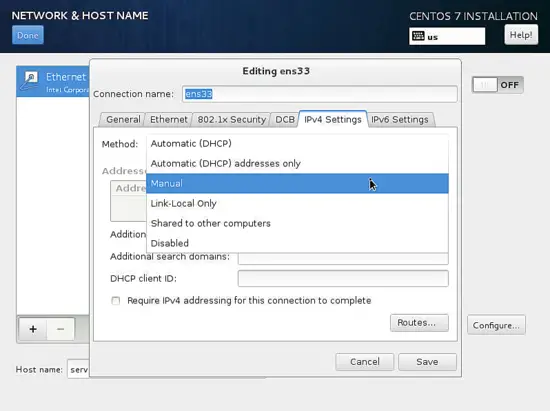The image size is (550, 411).
Task: Go to the IPv6 Settings tab
Action: click(x=400, y=120)
